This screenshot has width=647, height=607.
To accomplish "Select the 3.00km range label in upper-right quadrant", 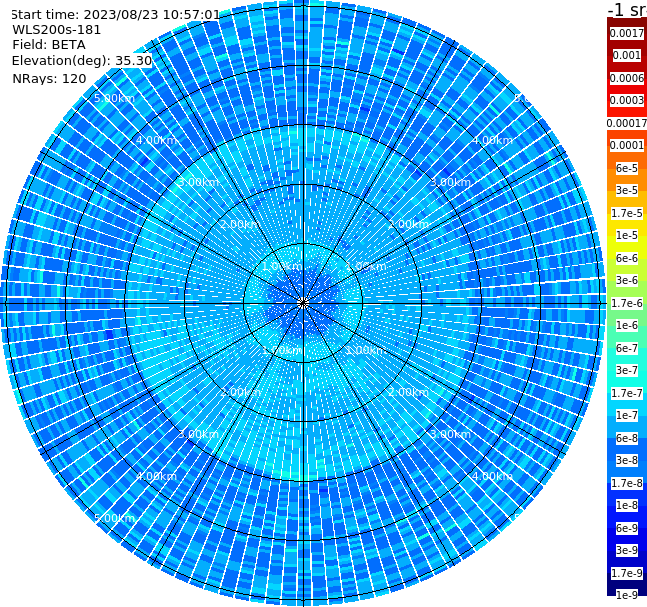I will coord(451,182).
